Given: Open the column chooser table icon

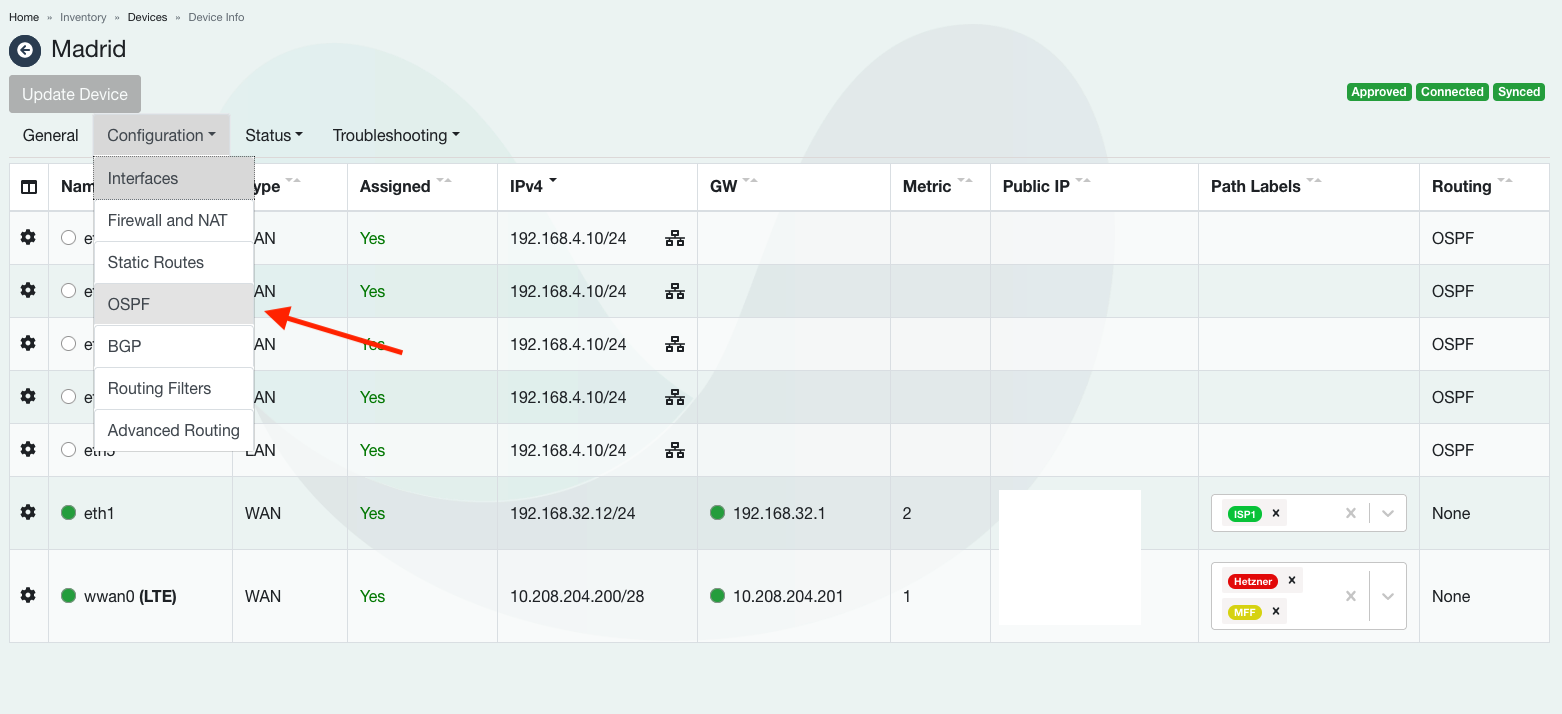Looking at the screenshot, I should click(29, 187).
